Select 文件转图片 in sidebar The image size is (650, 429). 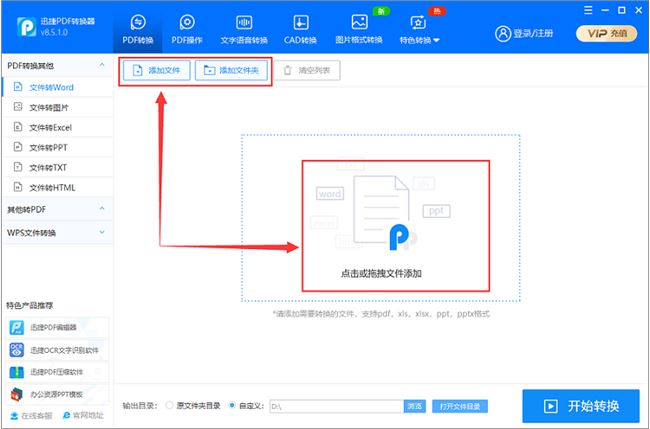pos(58,107)
